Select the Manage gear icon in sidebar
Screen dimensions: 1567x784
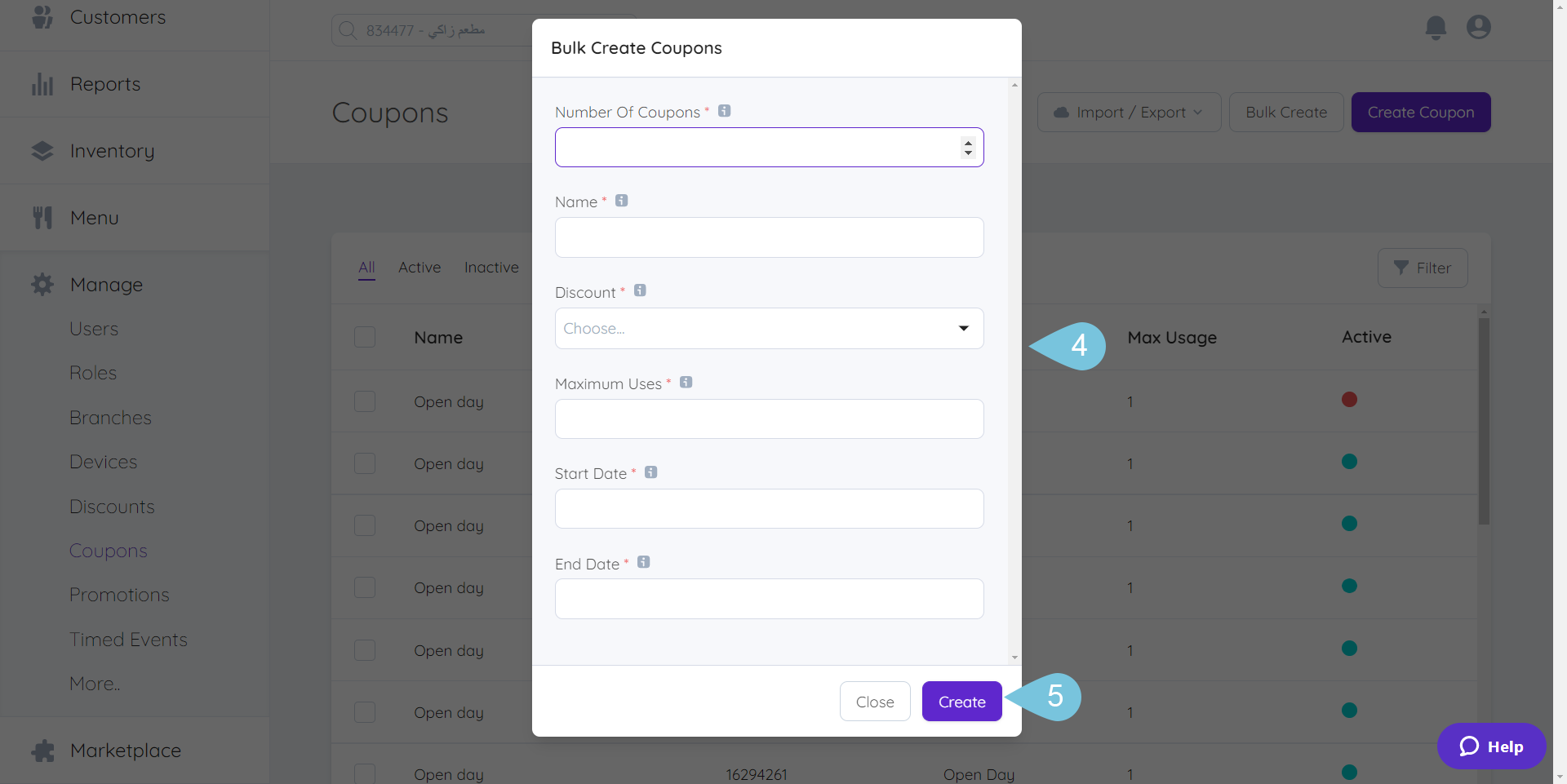pyautogui.click(x=42, y=284)
